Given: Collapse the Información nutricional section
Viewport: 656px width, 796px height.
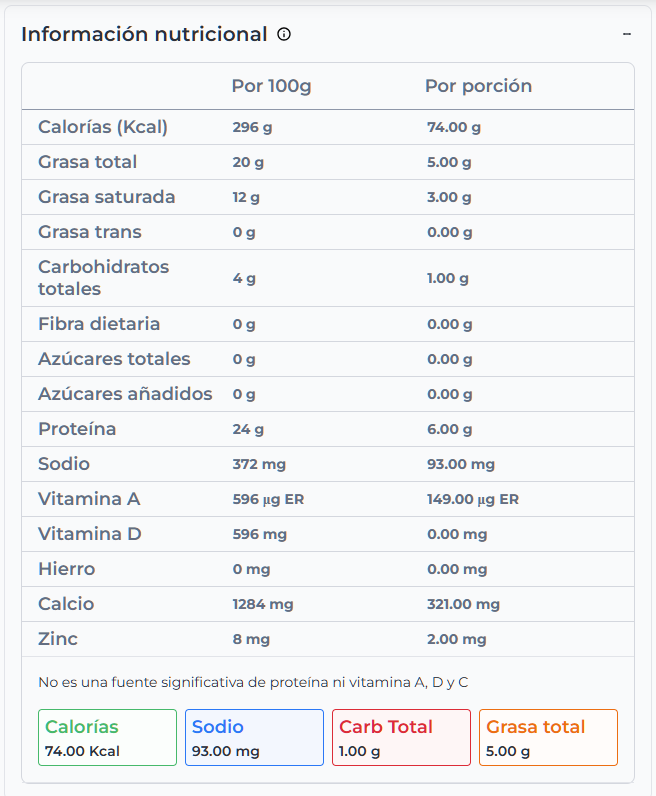Looking at the screenshot, I should pyautogui.click(x=627, y=34).
